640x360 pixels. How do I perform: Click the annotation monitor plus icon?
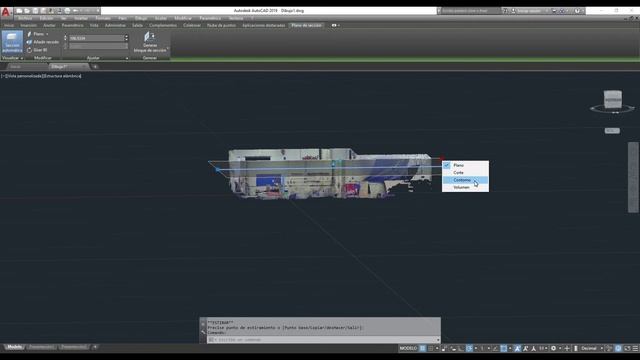pos(567,348)
